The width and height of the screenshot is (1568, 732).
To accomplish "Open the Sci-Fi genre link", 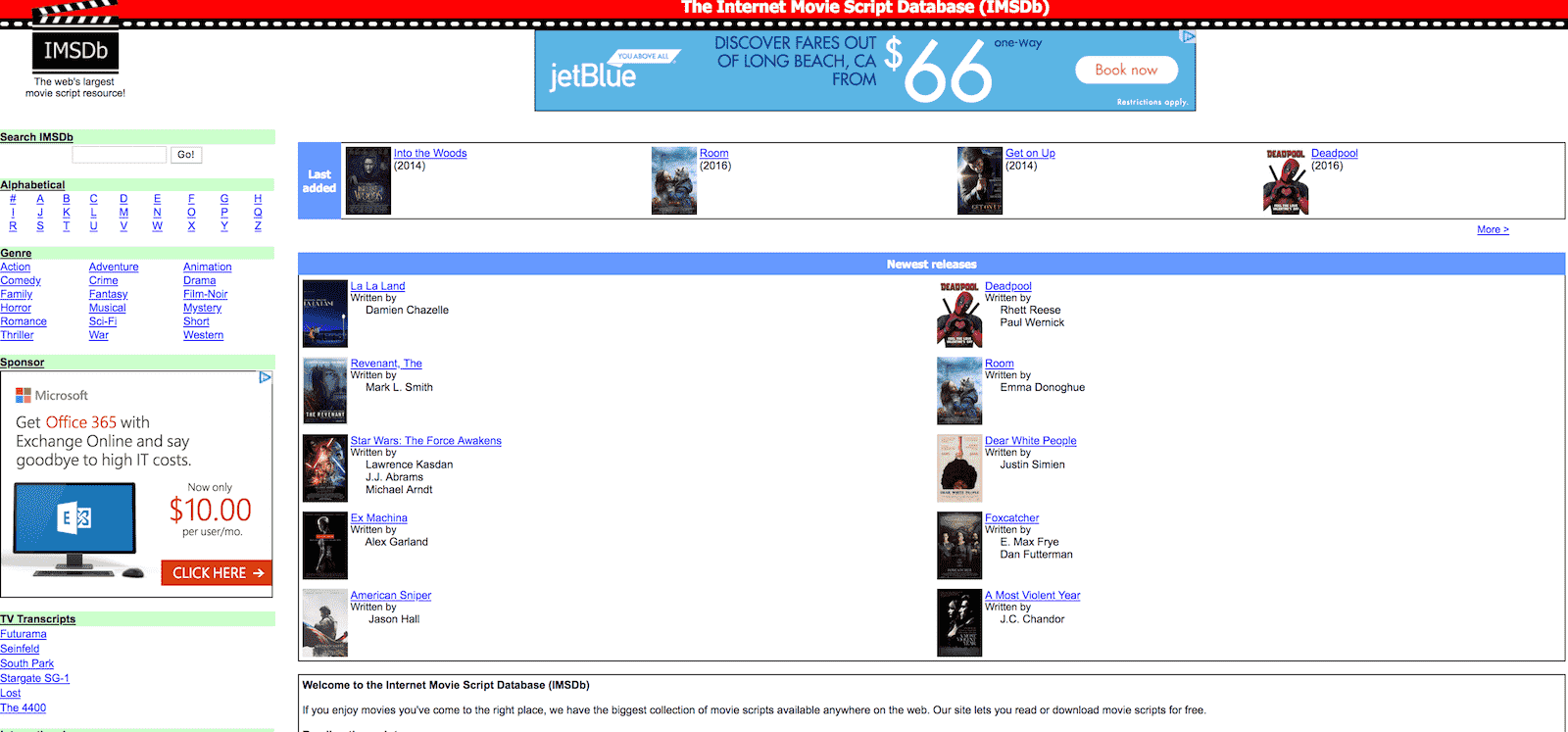I will pyautogui.click(x=103, y=321).
